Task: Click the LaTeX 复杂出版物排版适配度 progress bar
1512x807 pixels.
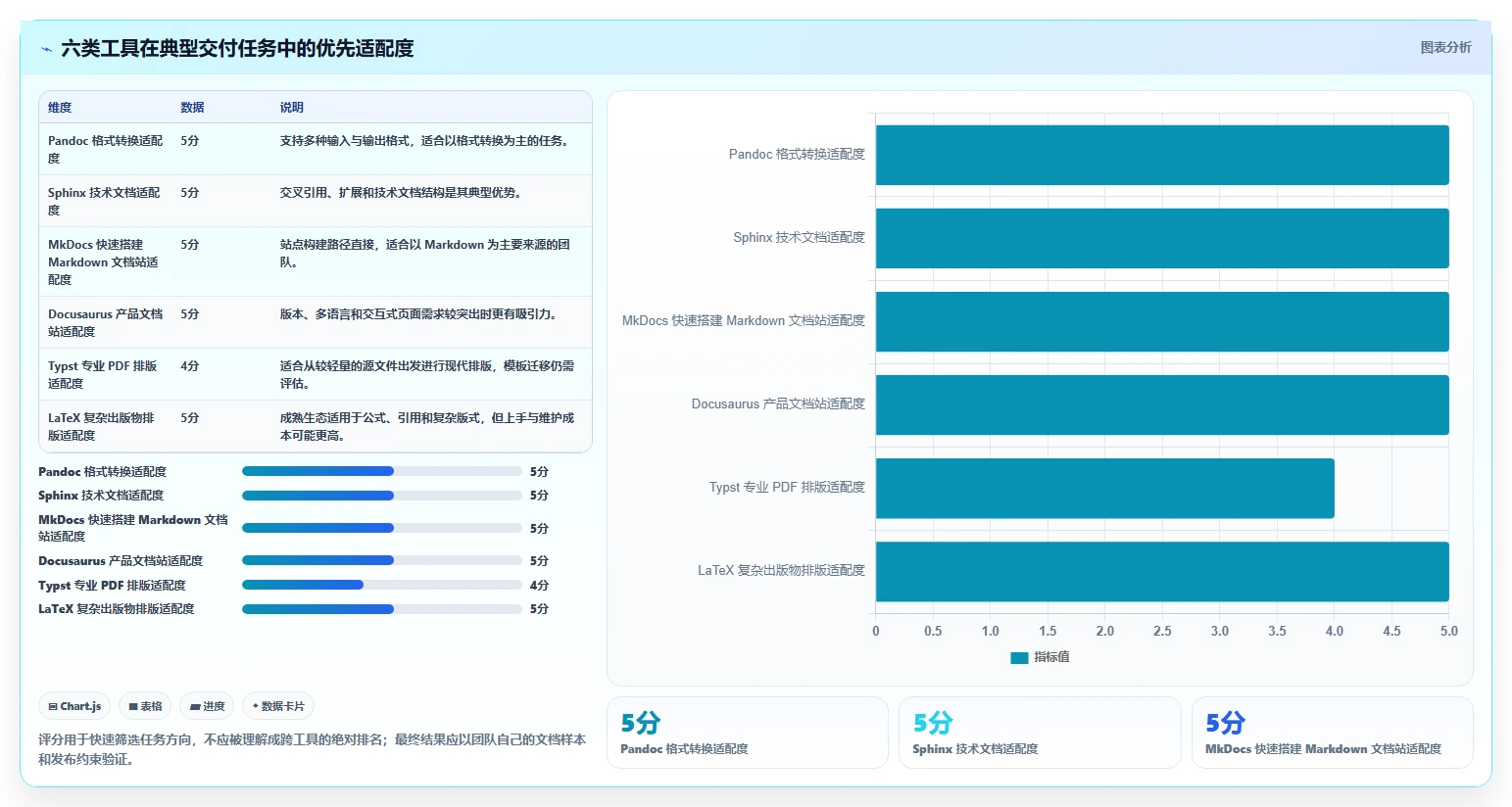Action: (381, 608)
